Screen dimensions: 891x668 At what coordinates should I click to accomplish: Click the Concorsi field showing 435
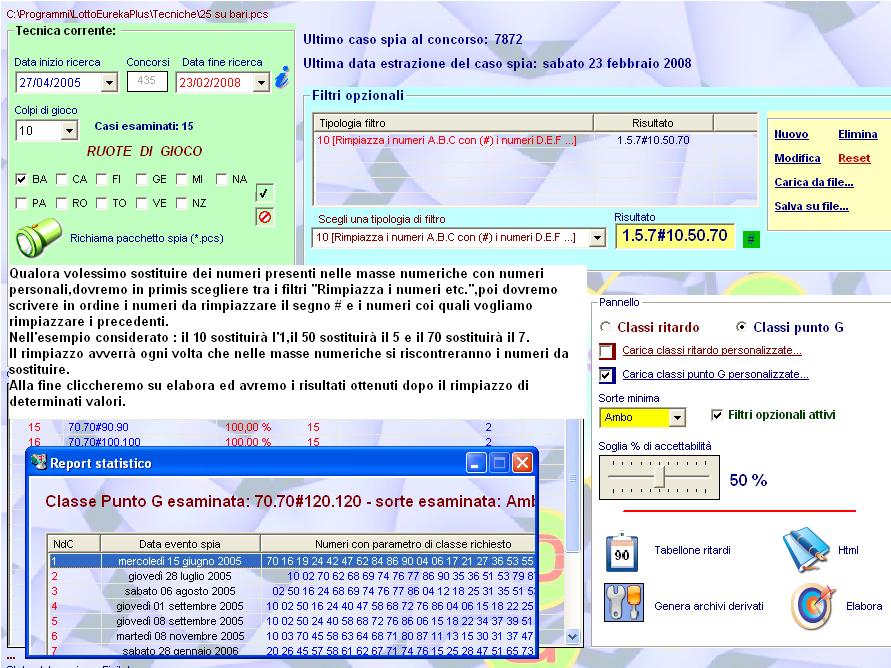pos(147,81)
